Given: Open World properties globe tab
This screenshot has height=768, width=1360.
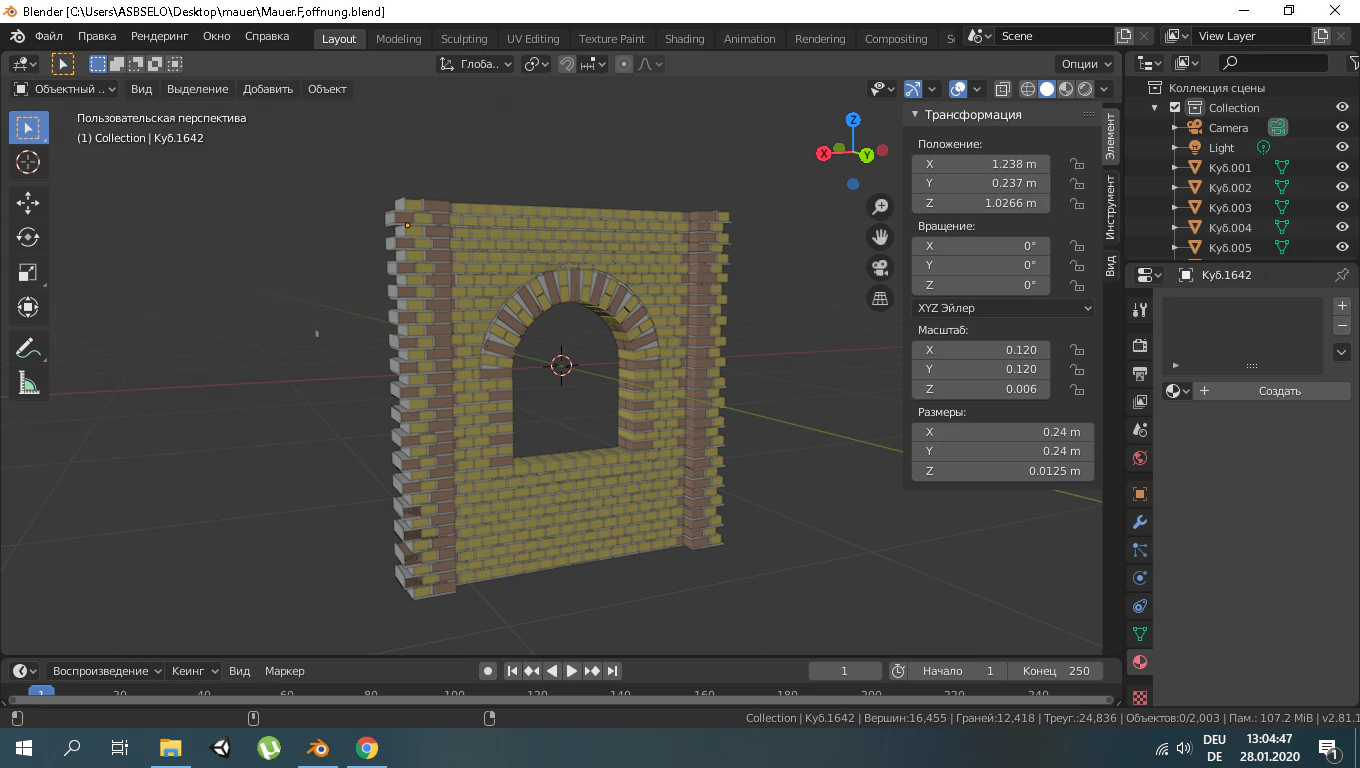Looking at the screenshot, I should 1139,458.
